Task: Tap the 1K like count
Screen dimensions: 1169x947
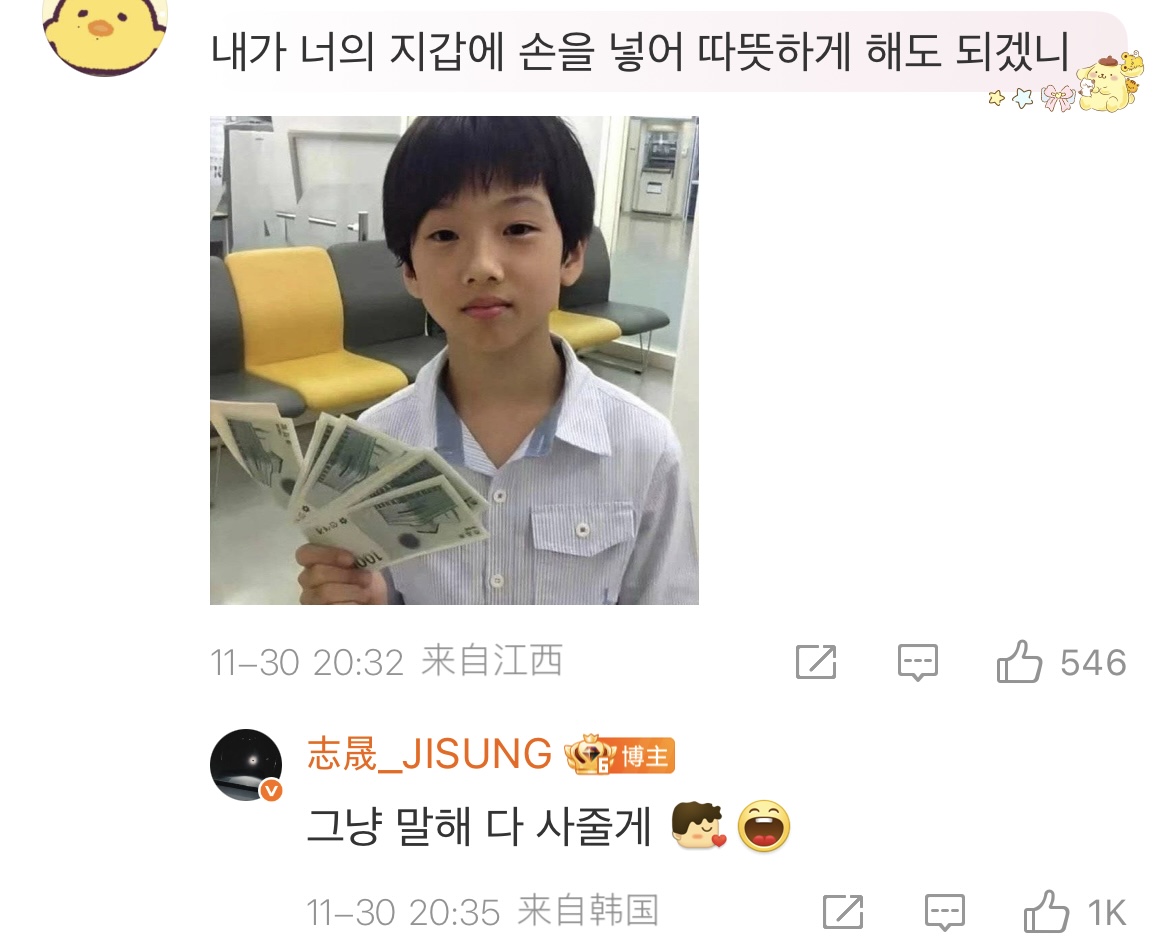Action: tap(1106, 913)
